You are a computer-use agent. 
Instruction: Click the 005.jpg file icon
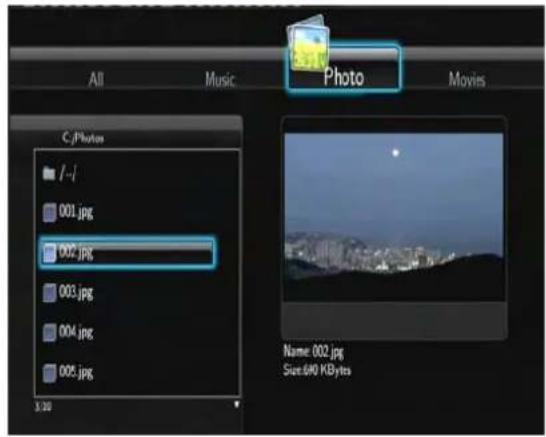pyautogui.click(x=49, y=373)
